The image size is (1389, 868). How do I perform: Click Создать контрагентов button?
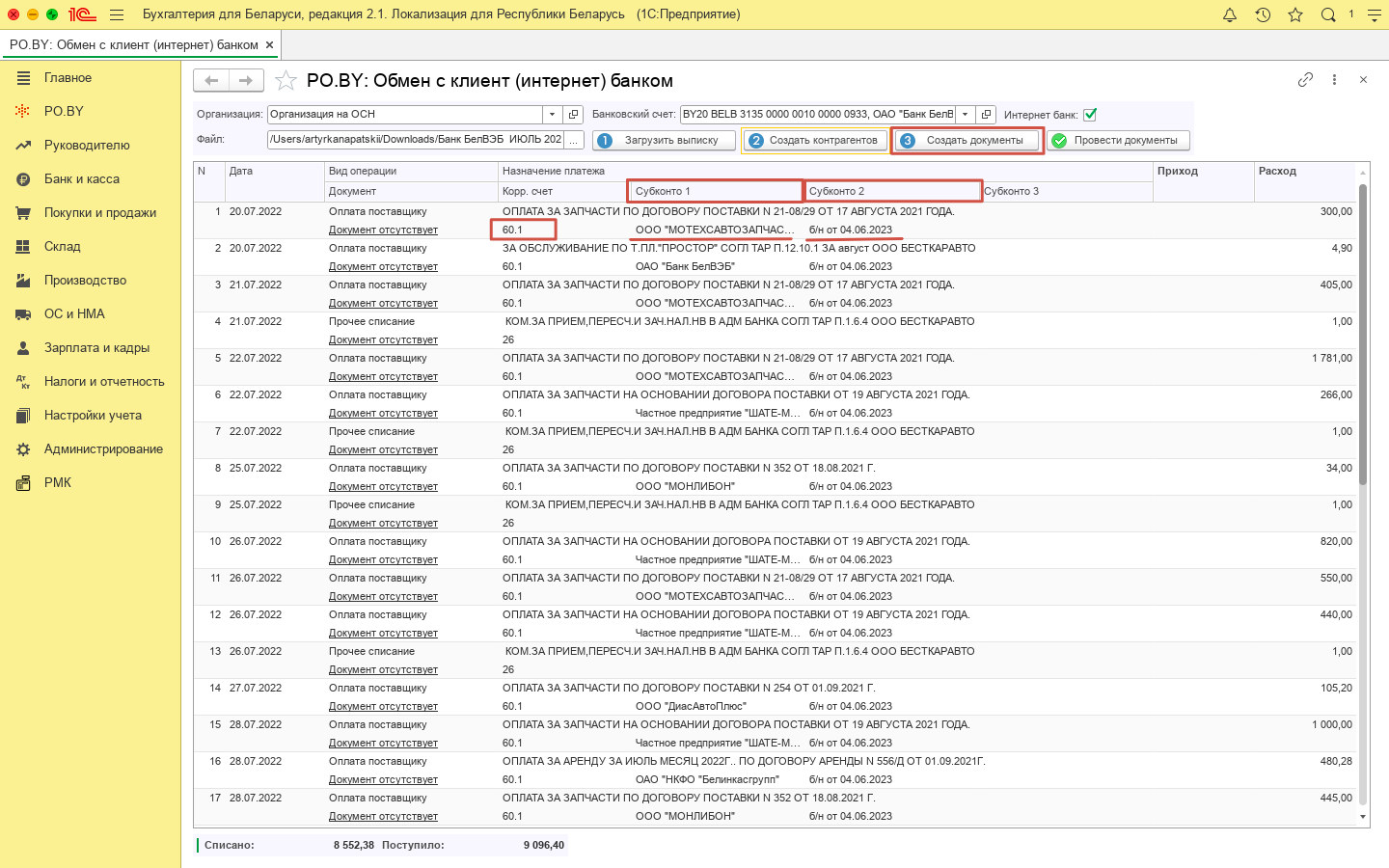click(815, 140)
